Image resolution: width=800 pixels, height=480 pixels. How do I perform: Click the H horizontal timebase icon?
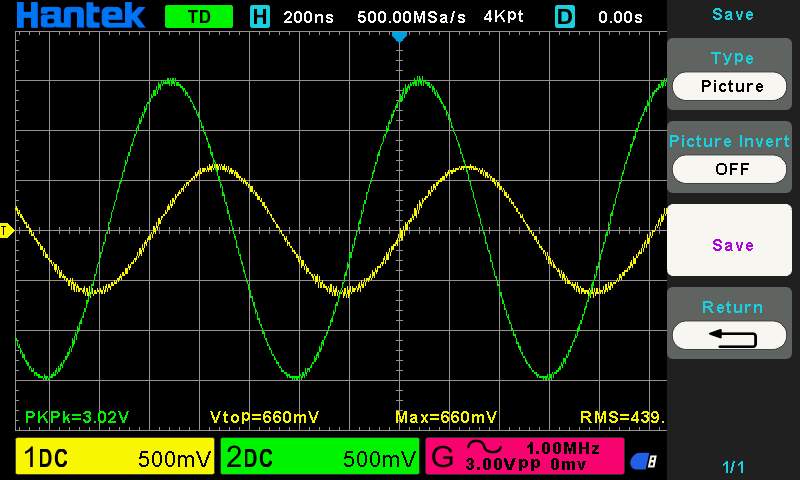coord(260,17)
